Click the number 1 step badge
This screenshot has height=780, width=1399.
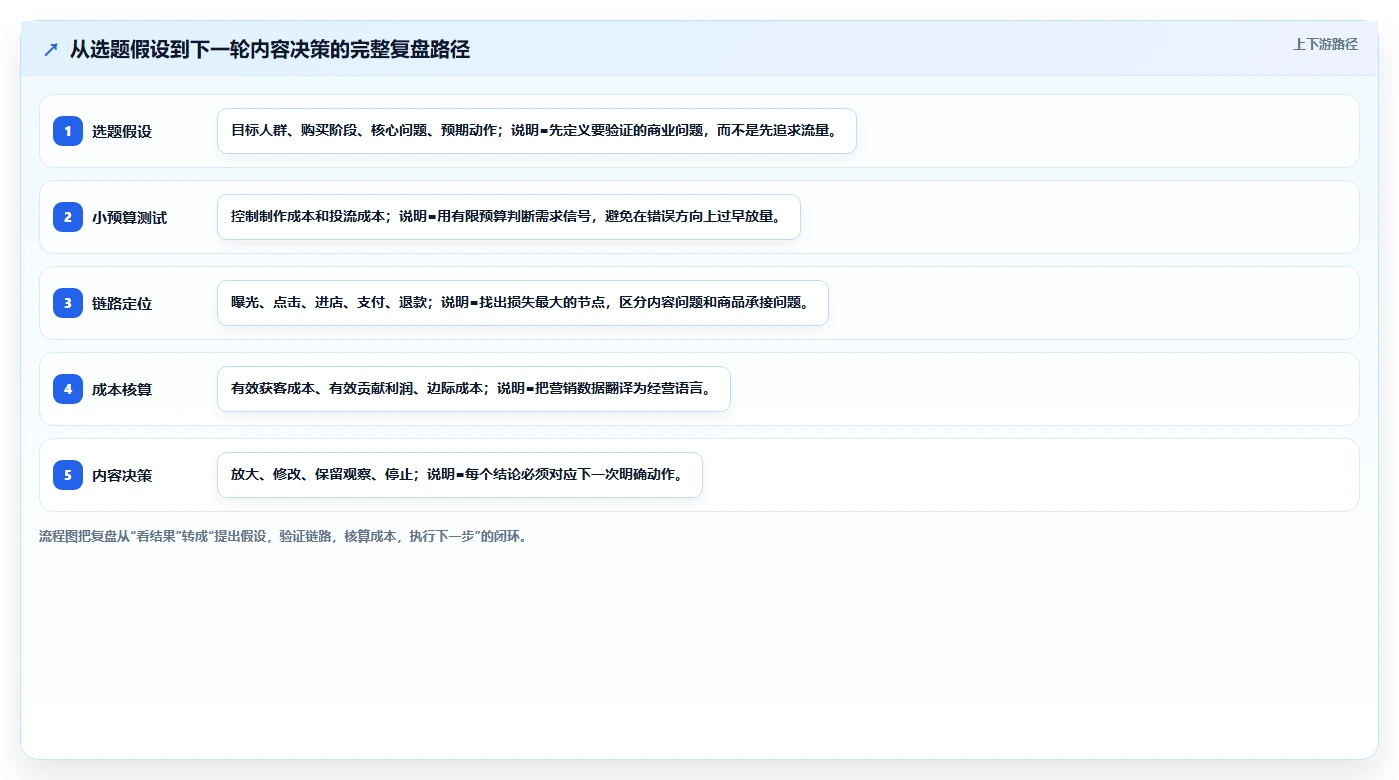[68, 131]
